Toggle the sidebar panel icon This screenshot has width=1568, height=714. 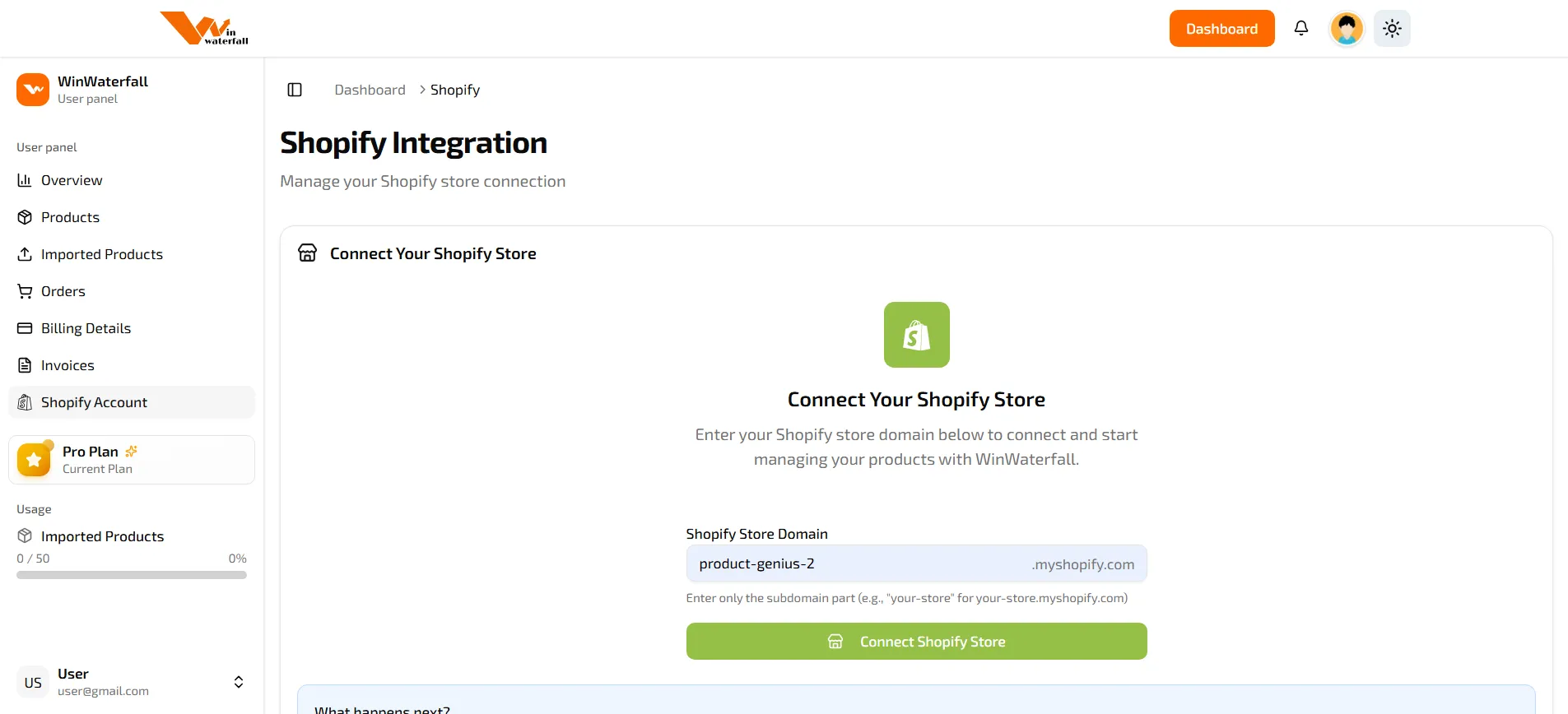pos(295,90)
